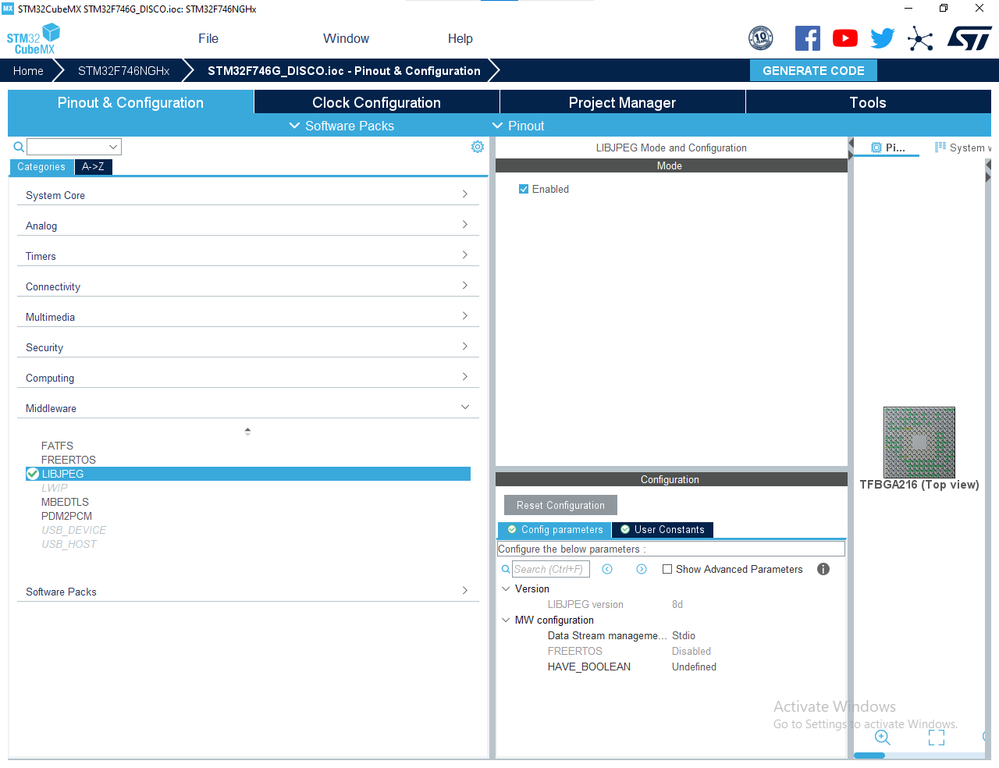Click the TFBGA216 chip thumbnail
Image resolution: width=999 pixels, height=768 pixels.
coord(919,442)
